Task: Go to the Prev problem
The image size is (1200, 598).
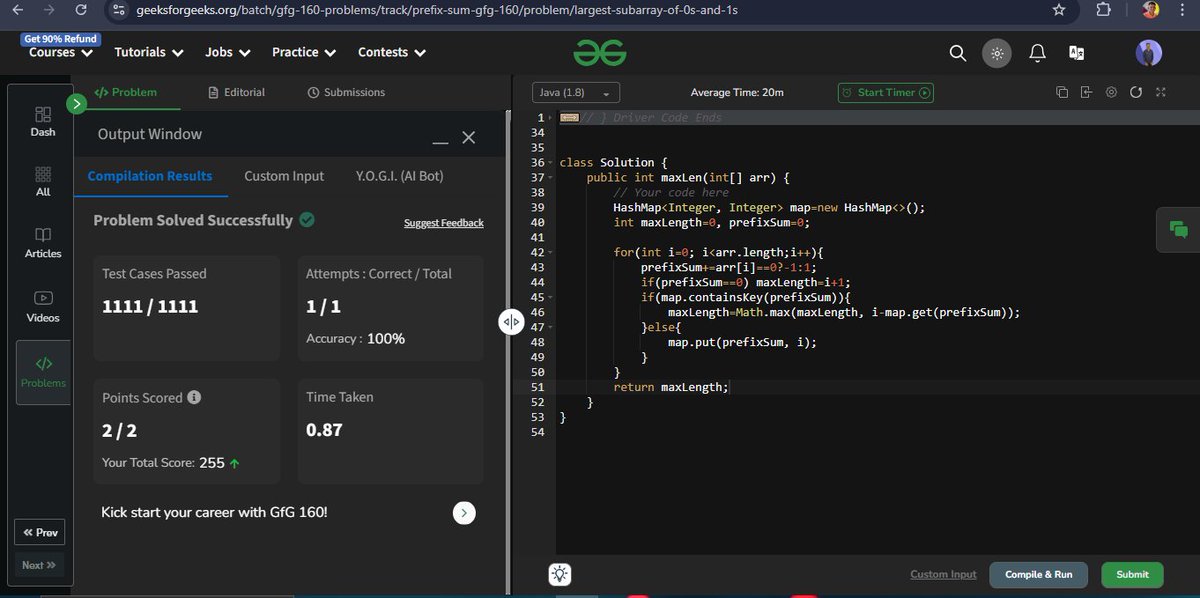Action: 40,533
